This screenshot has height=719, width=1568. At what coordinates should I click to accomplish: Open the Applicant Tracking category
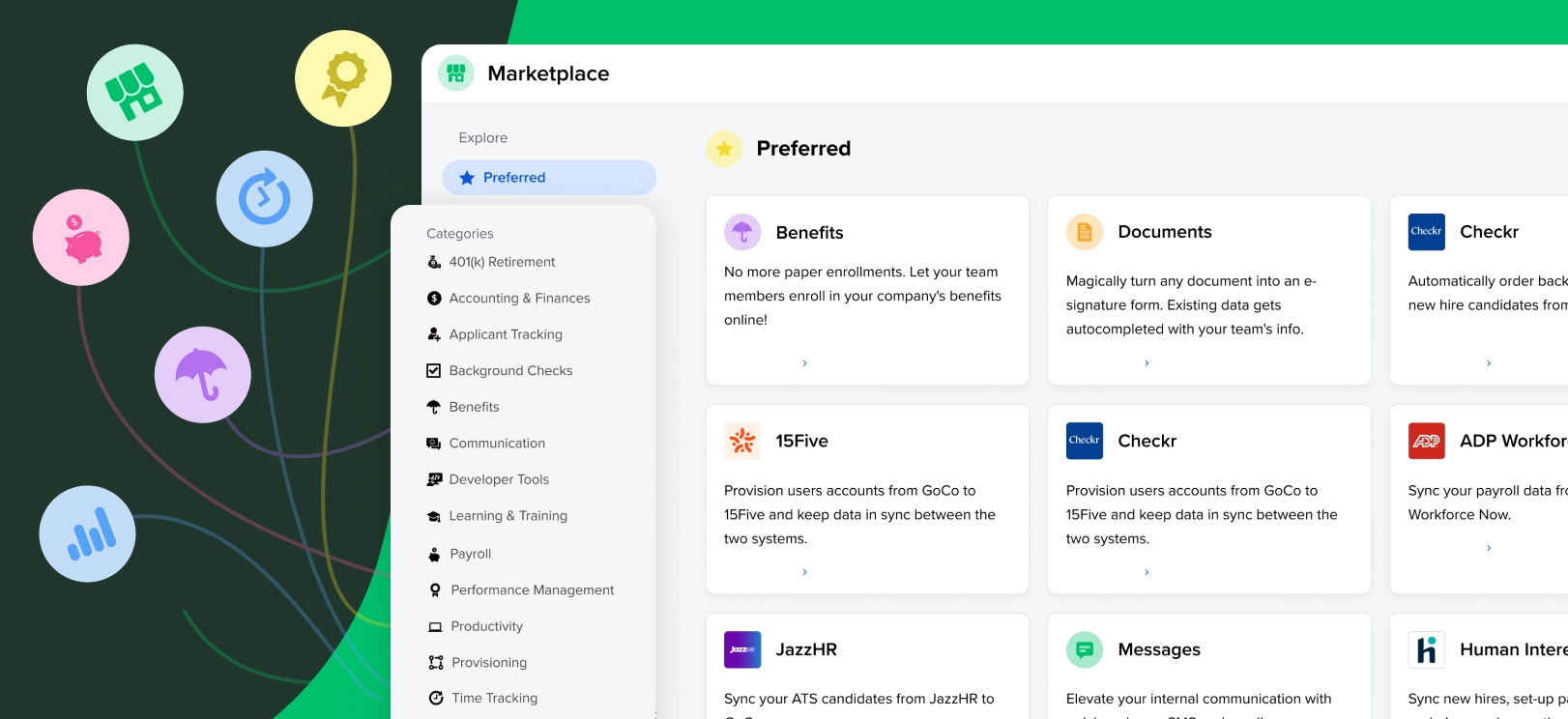[x=506, y=334]
